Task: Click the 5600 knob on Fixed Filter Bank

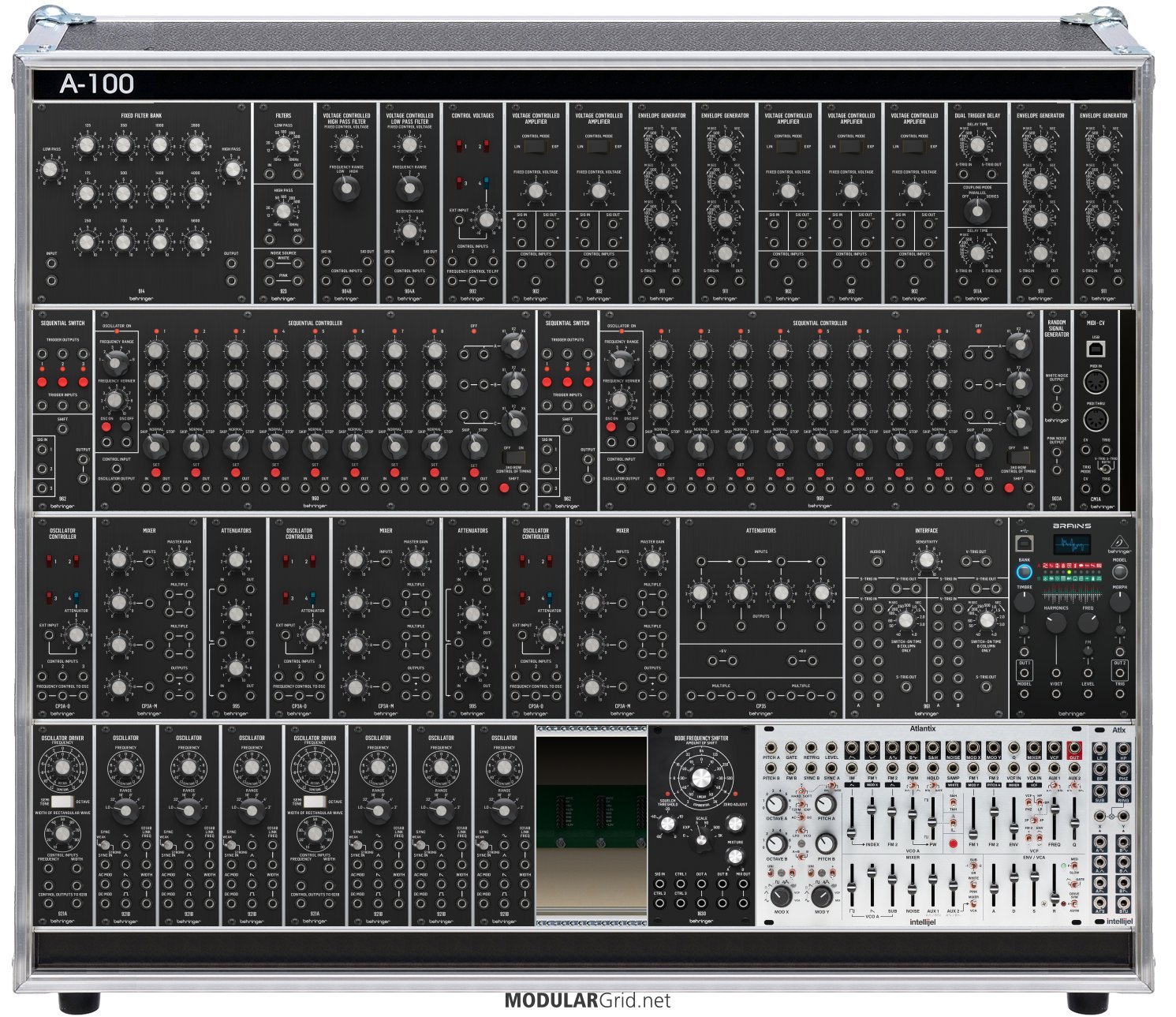Action: coord(195,242)
